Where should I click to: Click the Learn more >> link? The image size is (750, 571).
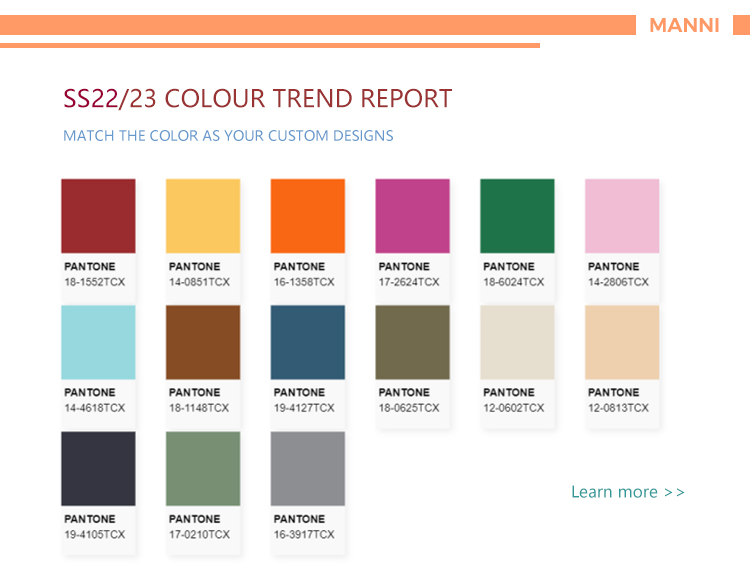[x=628, y=492]
